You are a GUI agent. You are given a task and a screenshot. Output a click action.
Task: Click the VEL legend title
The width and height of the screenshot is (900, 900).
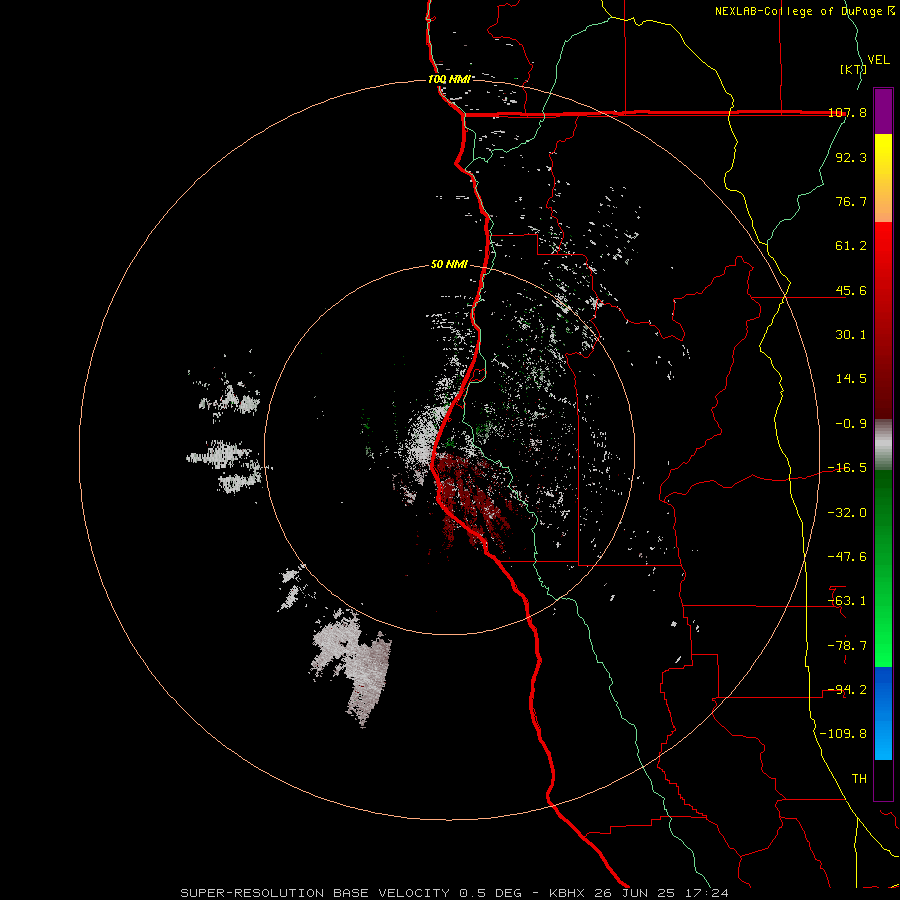coord(878,60)
